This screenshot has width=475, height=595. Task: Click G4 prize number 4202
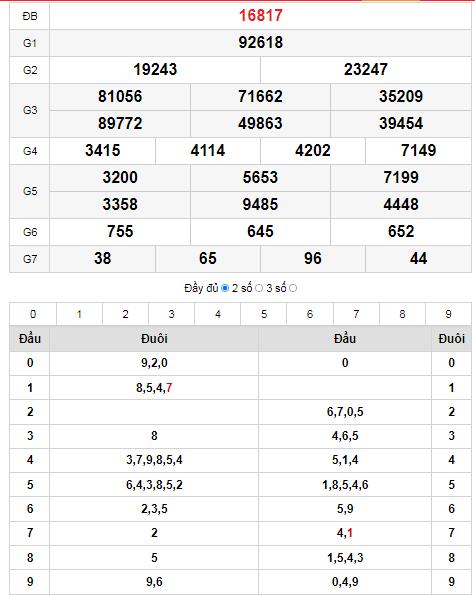pyautogui.click(x=313, y=151)
